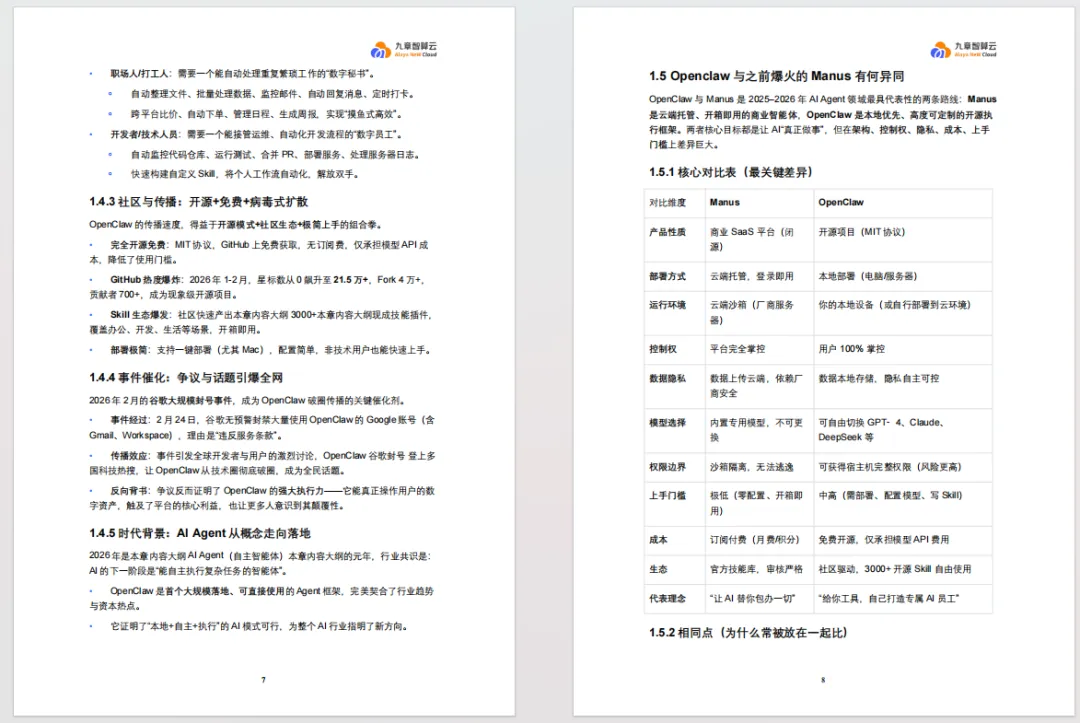Click the '运行环境' row label
This screenshot has height=723, width=1080.
(667, 305)
